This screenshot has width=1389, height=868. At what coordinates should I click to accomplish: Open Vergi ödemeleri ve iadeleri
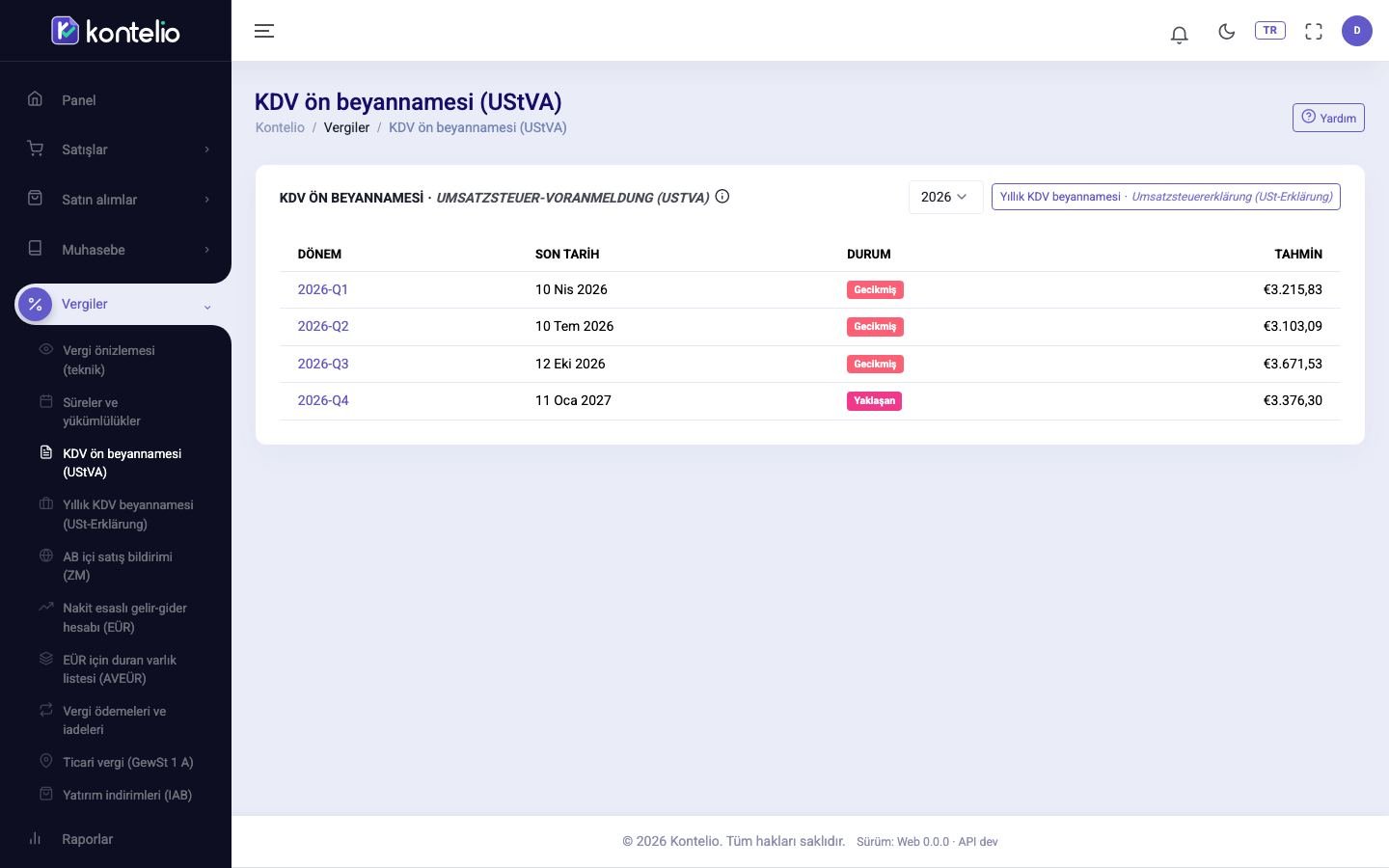click(x=116, y=720)
